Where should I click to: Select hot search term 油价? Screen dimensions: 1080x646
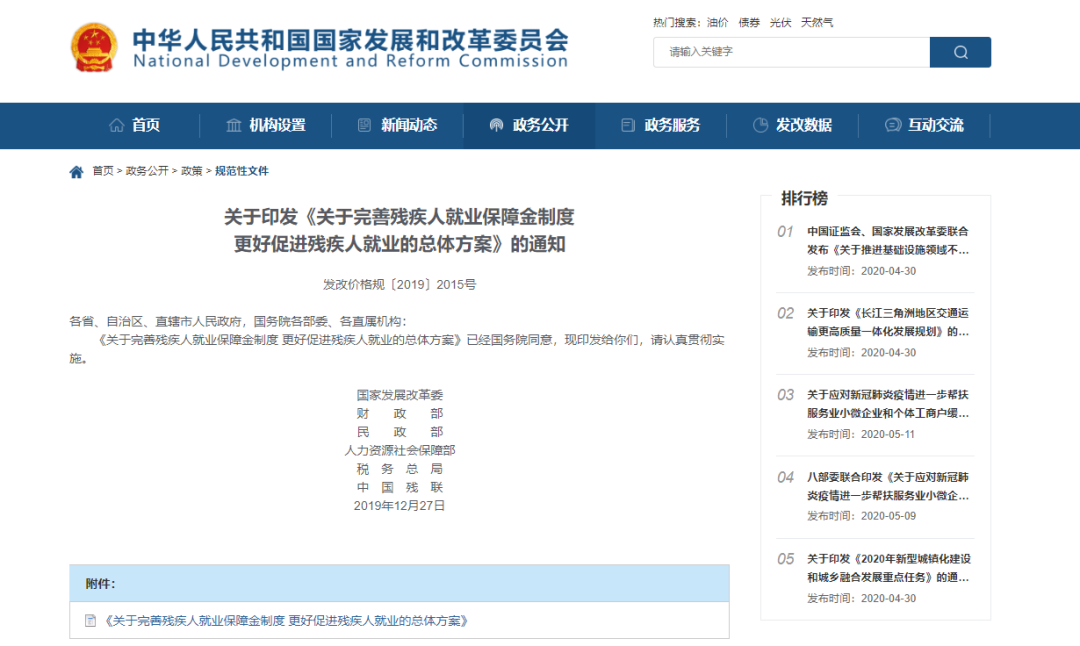pos(717,22)
